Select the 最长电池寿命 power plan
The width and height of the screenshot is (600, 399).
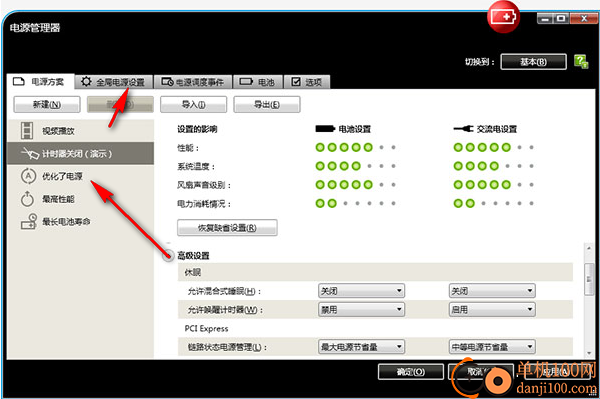80,221
